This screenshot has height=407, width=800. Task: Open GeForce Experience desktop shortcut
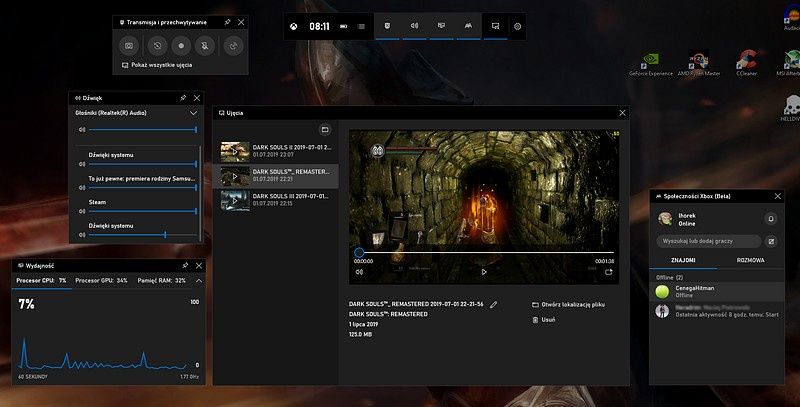pyautogui.click(x=651, y=63)
